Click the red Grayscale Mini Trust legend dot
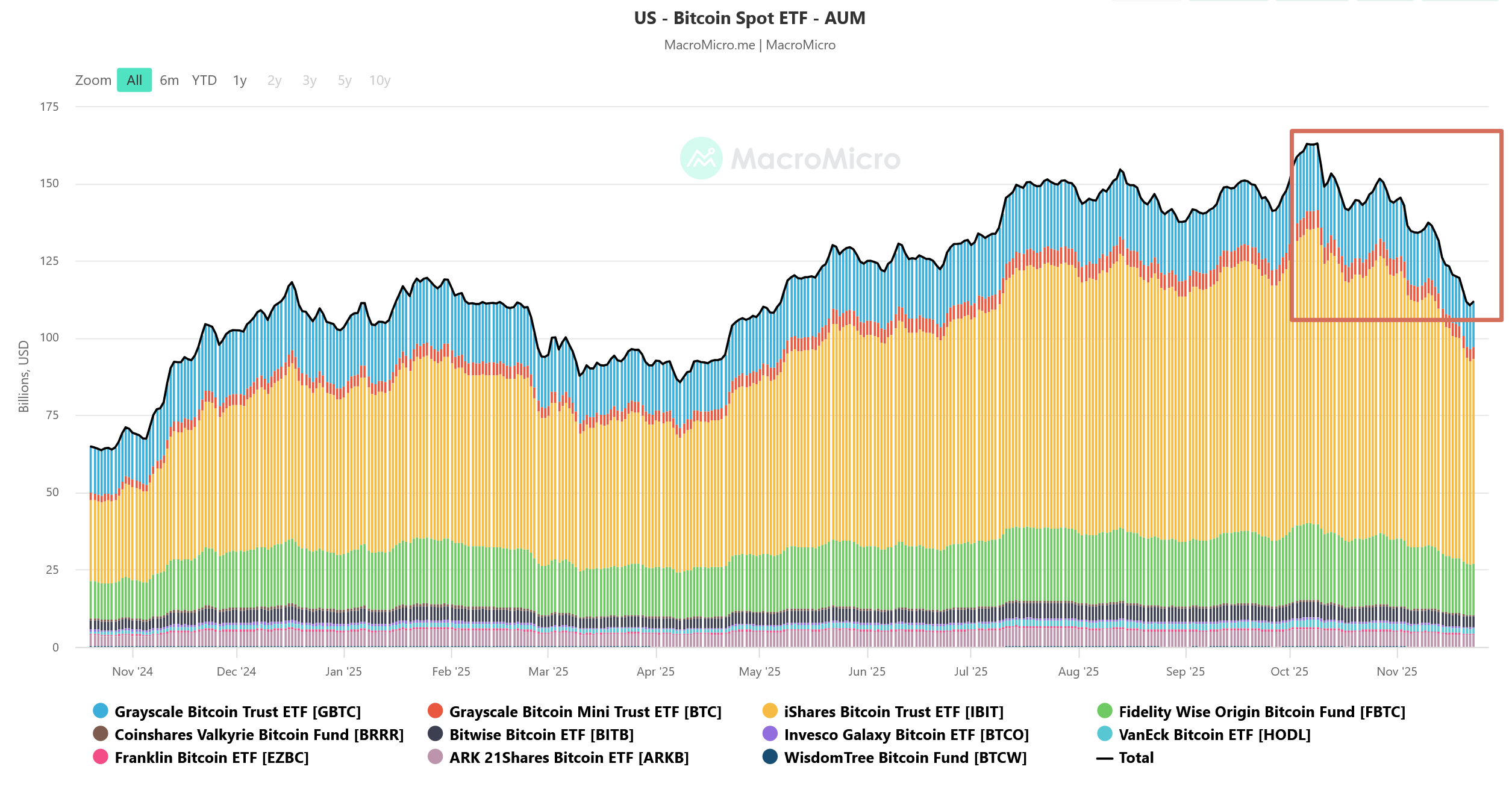Screen dimensions: 1512x790 436,712
